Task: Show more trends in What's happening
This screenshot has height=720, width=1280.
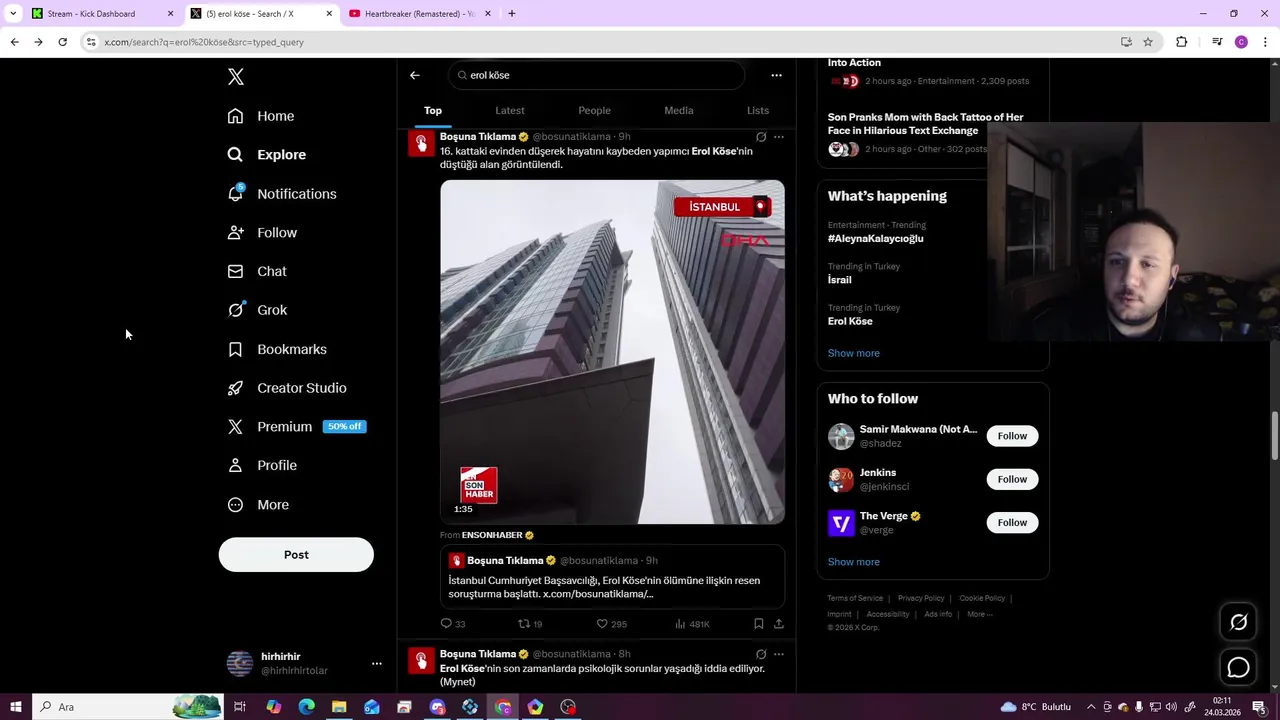Action: coord(853,353)
